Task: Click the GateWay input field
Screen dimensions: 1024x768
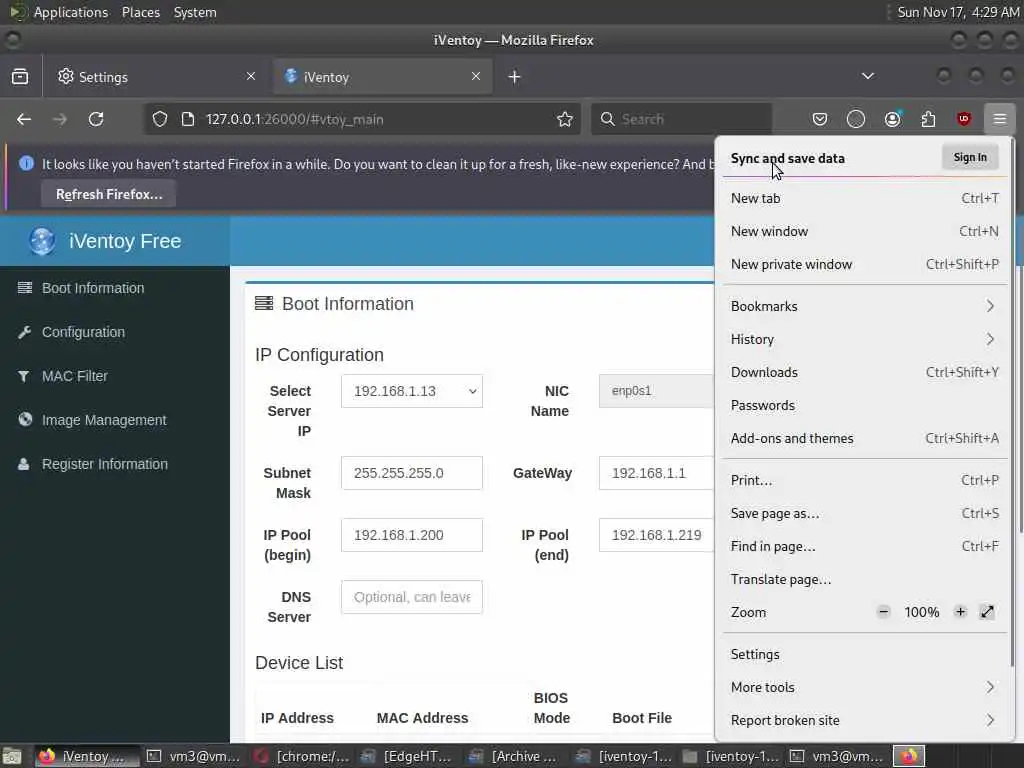Action: (x=656, y=473)
